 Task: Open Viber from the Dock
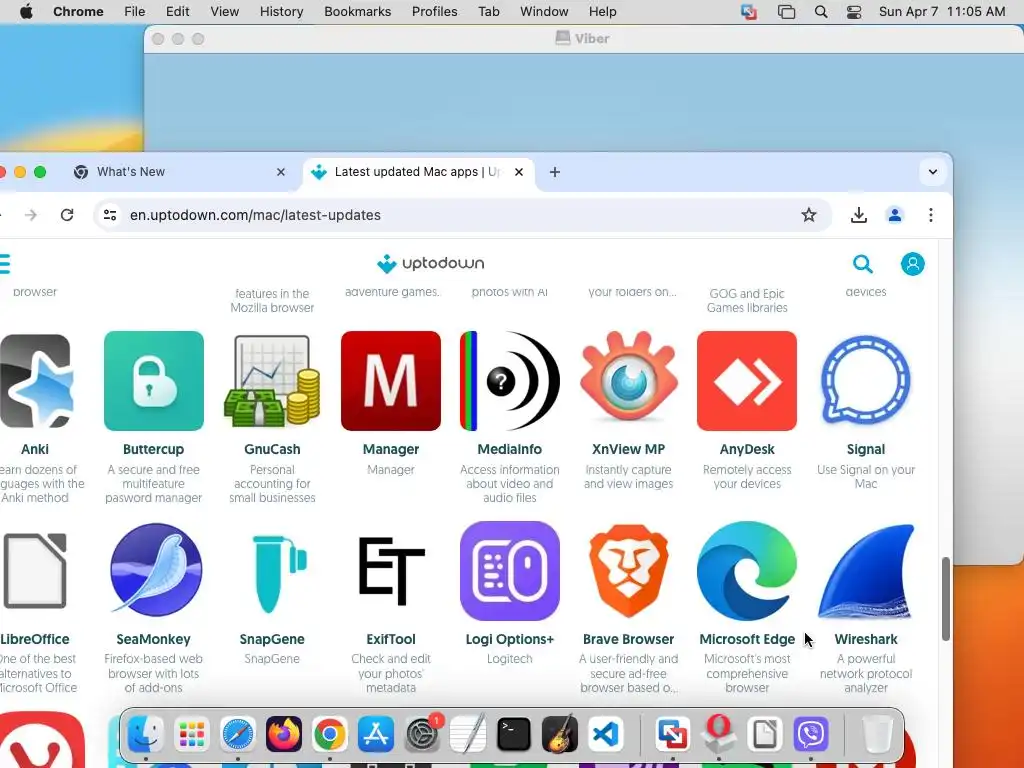pos(810,734)
